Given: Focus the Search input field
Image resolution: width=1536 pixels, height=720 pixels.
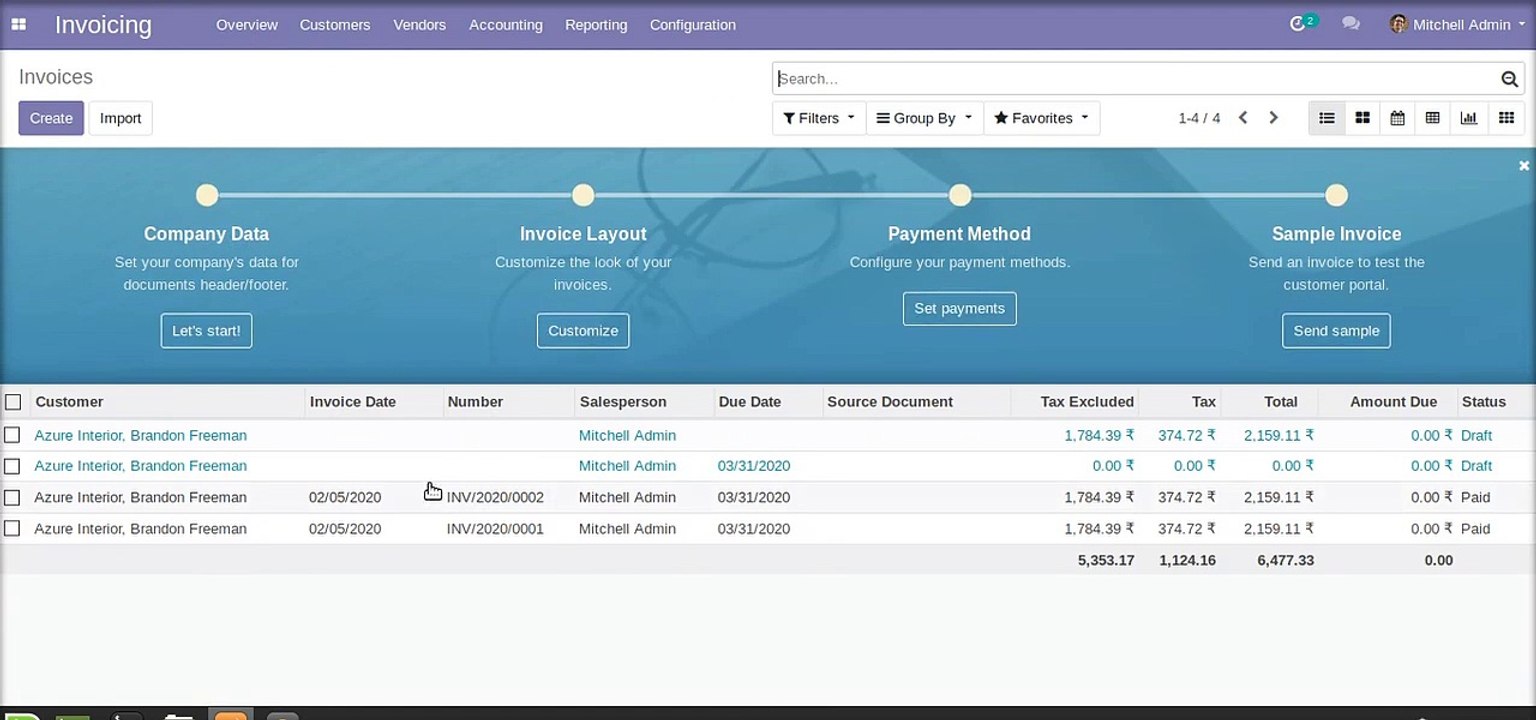Looking at the screenshot, I should coord(1136,79).
